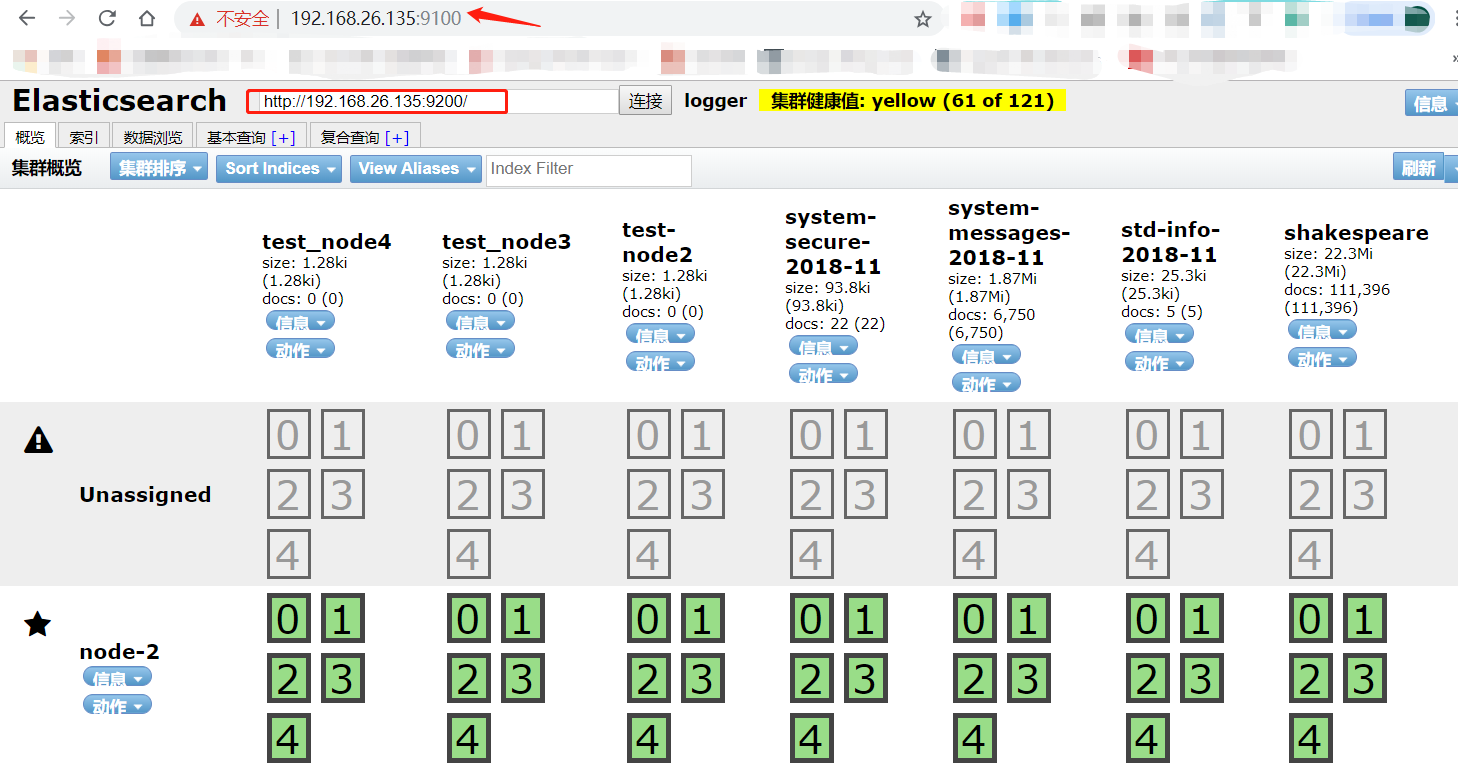Screen dimensions: 1458x778
Task: Open the 信息 dropdown for test_node4
Action: click(x=300, y=321)
